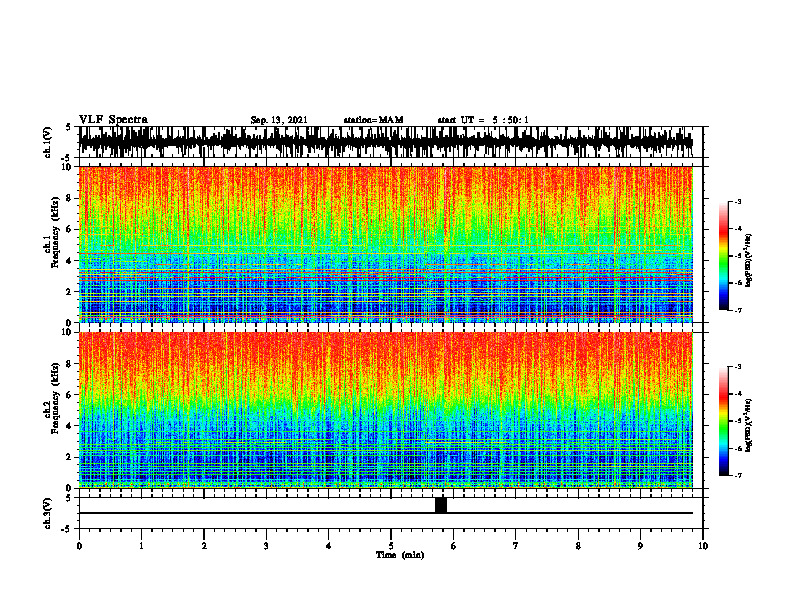792x612 pixels.
Task: Click the ch.1 "Frequency (kHz)" axis label
Action: click(x=56, y=230)
